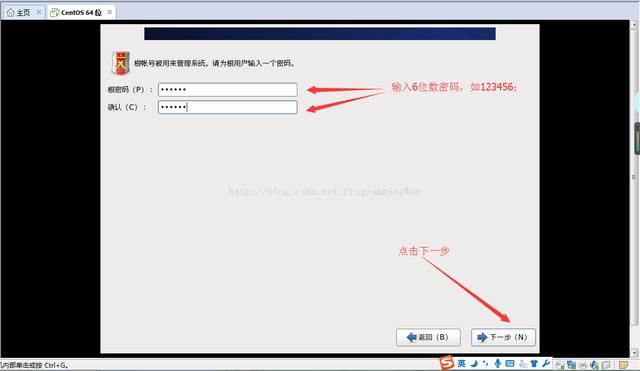Click the VM window vertical scrollbar

pyautogui.click(x=634, y=188)
